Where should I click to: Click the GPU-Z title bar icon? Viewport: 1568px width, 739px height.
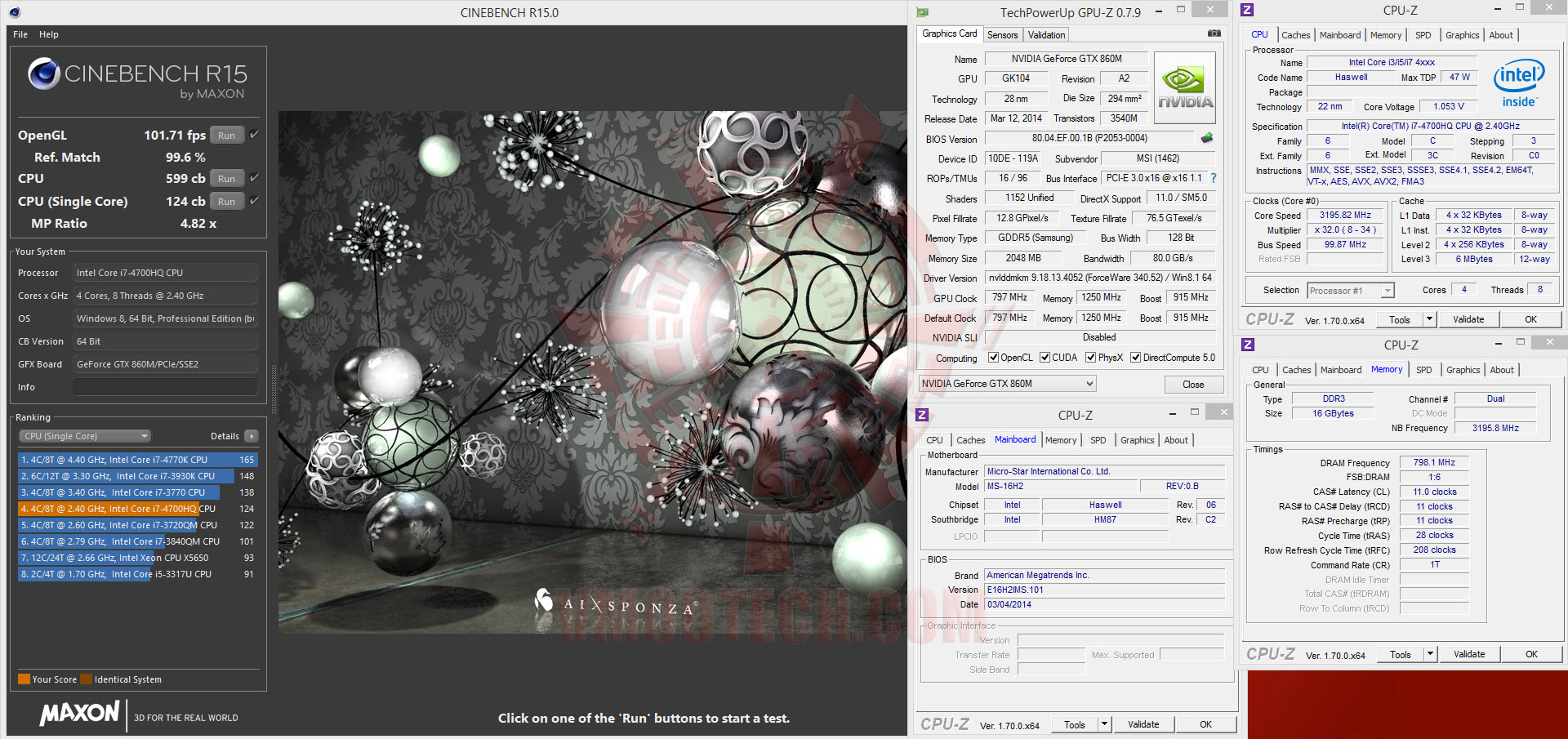(x=923, y=12)
